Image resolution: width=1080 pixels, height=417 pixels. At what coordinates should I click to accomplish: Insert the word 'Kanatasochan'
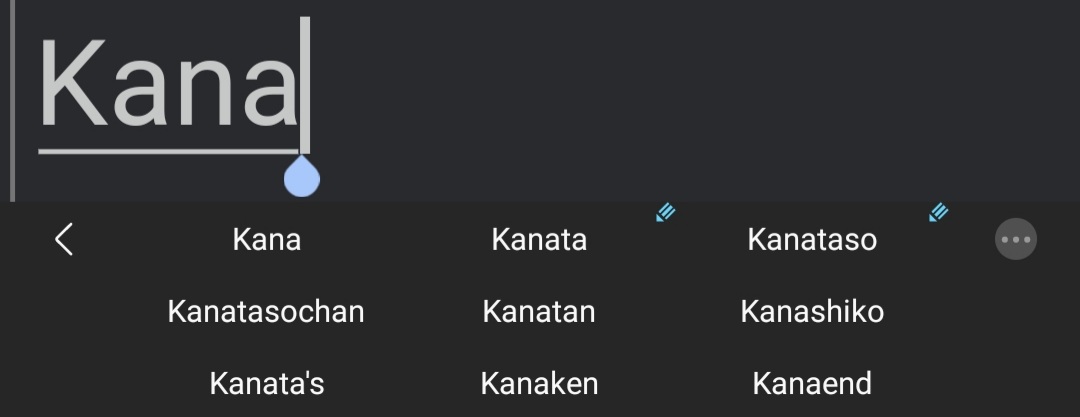point(266,312)
